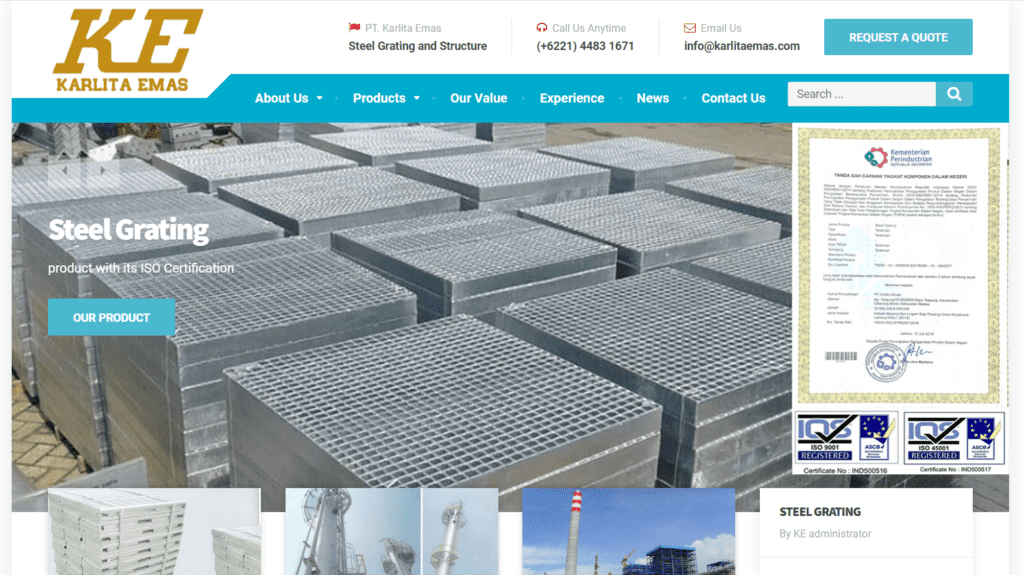Go to previous slide arrow

(65, 171)
